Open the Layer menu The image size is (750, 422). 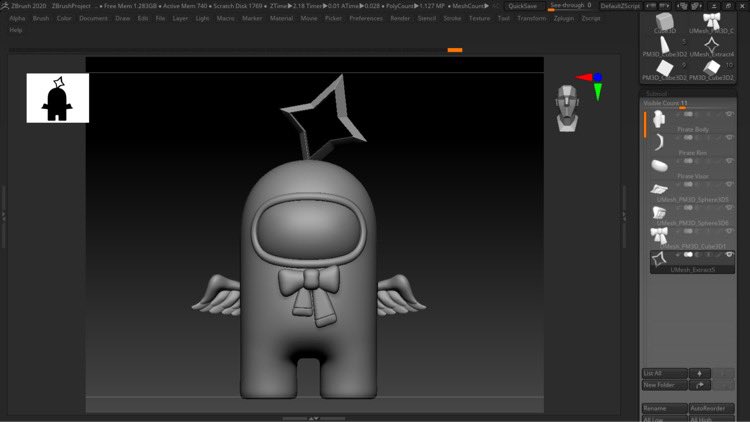pos(180,18)
